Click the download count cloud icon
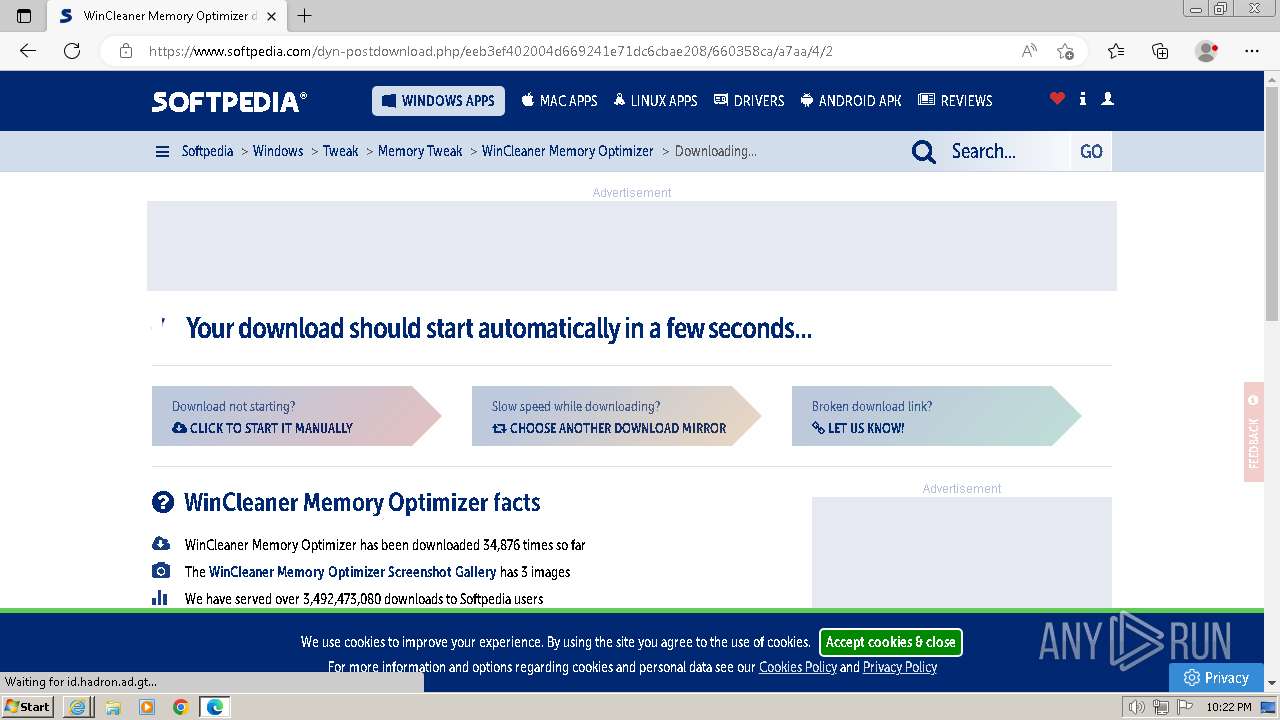The width and height of the screenshot is (1280, 720). pyautogui.click(x=160, y=544)
